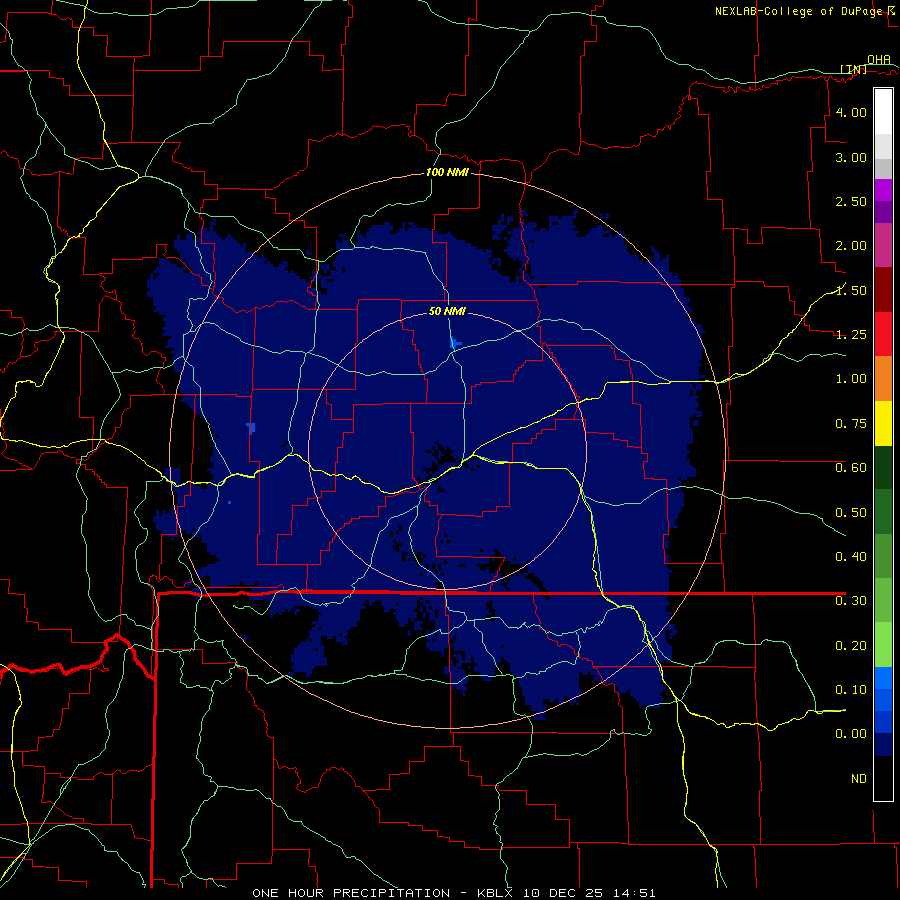Click the 1.25 scale label
Image resolution: width=900 pixels, height=900 pixels.
pyautogui.click(x=851, y=335)
